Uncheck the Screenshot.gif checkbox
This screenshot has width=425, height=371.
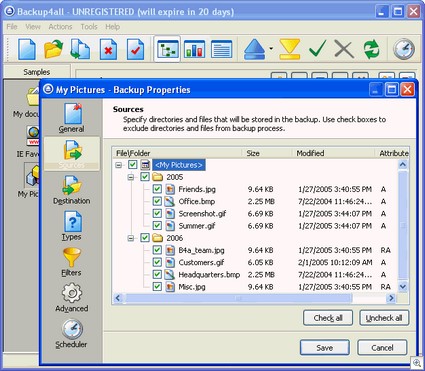pos(157,213)
